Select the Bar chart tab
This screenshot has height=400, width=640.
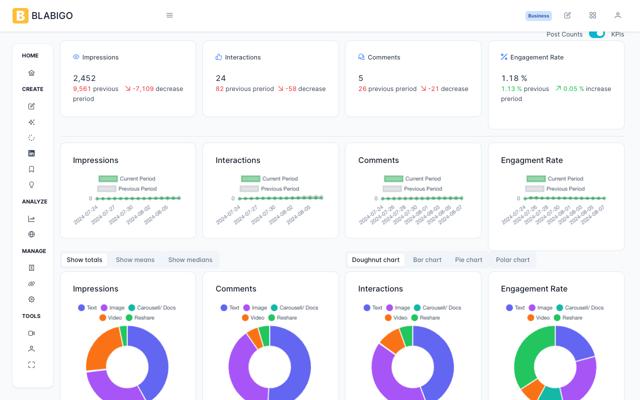click(427, 260)
